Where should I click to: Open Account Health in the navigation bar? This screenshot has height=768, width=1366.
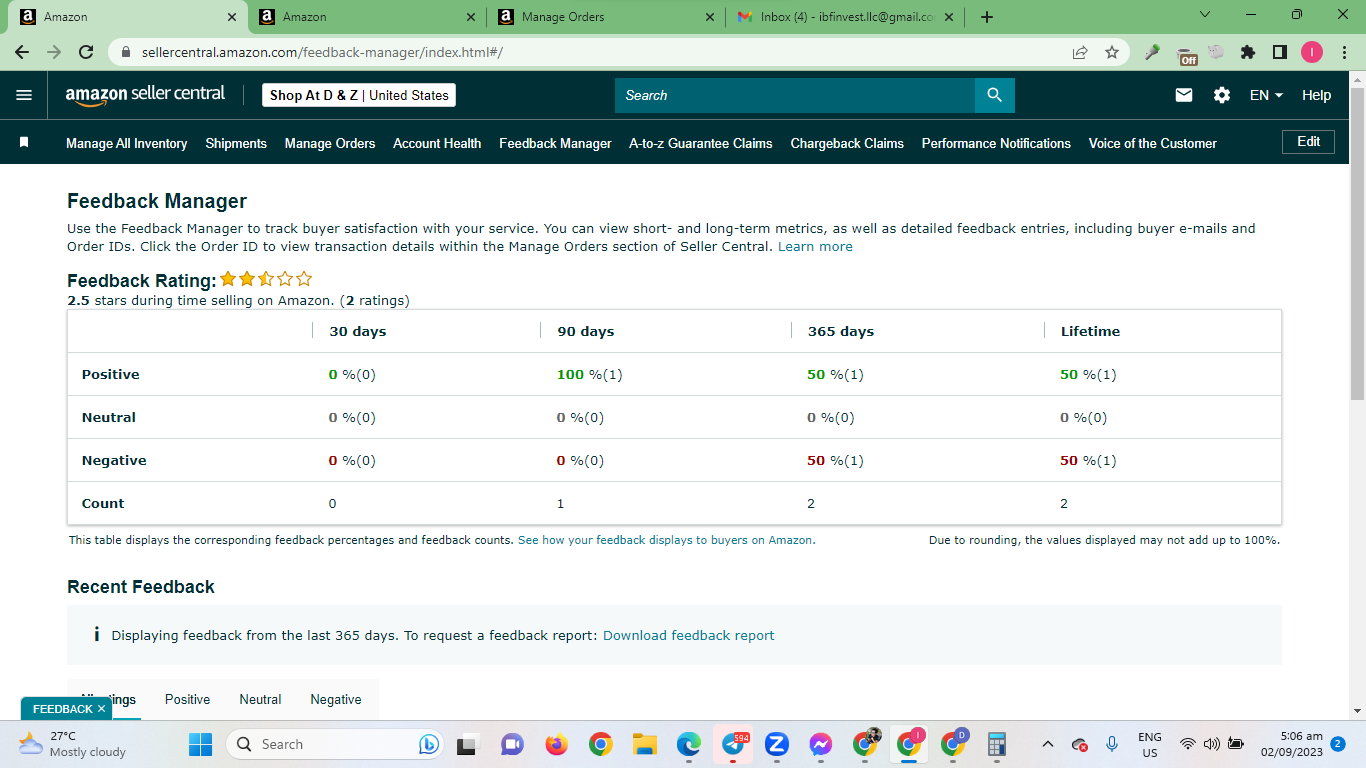[437, 143]
